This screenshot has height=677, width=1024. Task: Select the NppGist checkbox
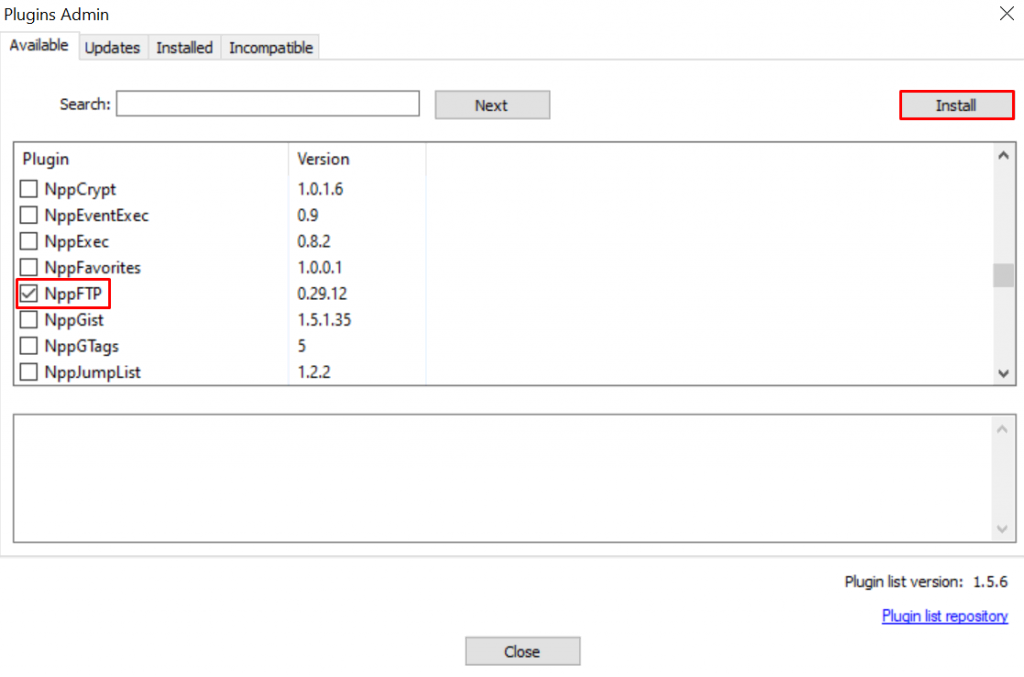(29, 319)
